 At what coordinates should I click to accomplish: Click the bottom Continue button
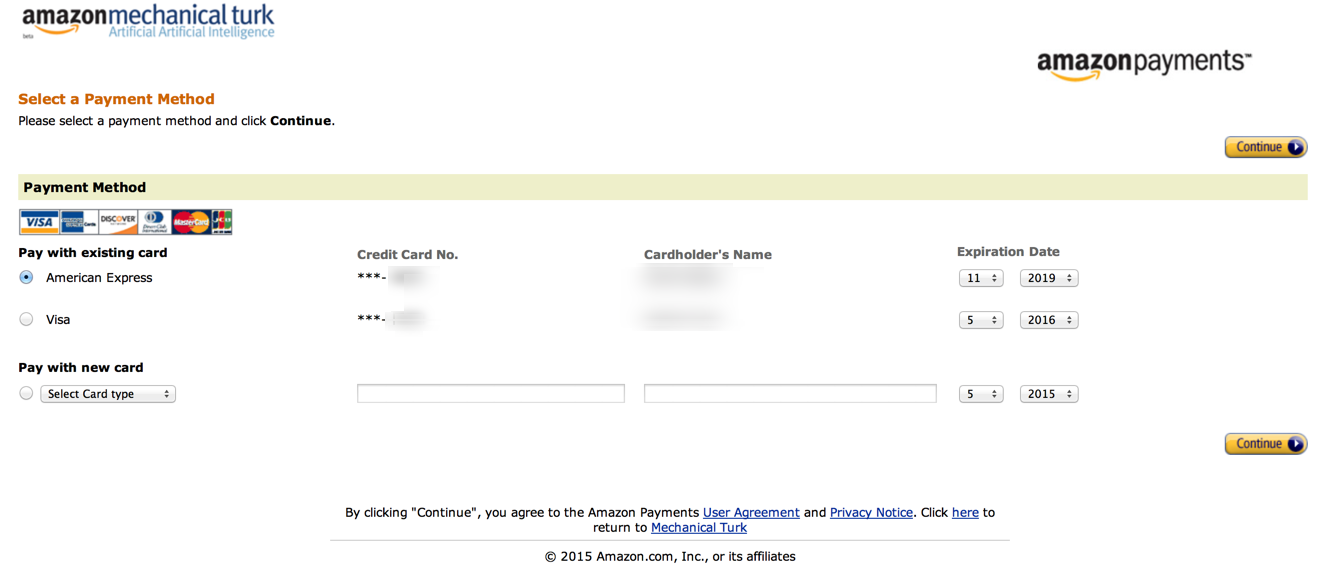point(1266,444)
